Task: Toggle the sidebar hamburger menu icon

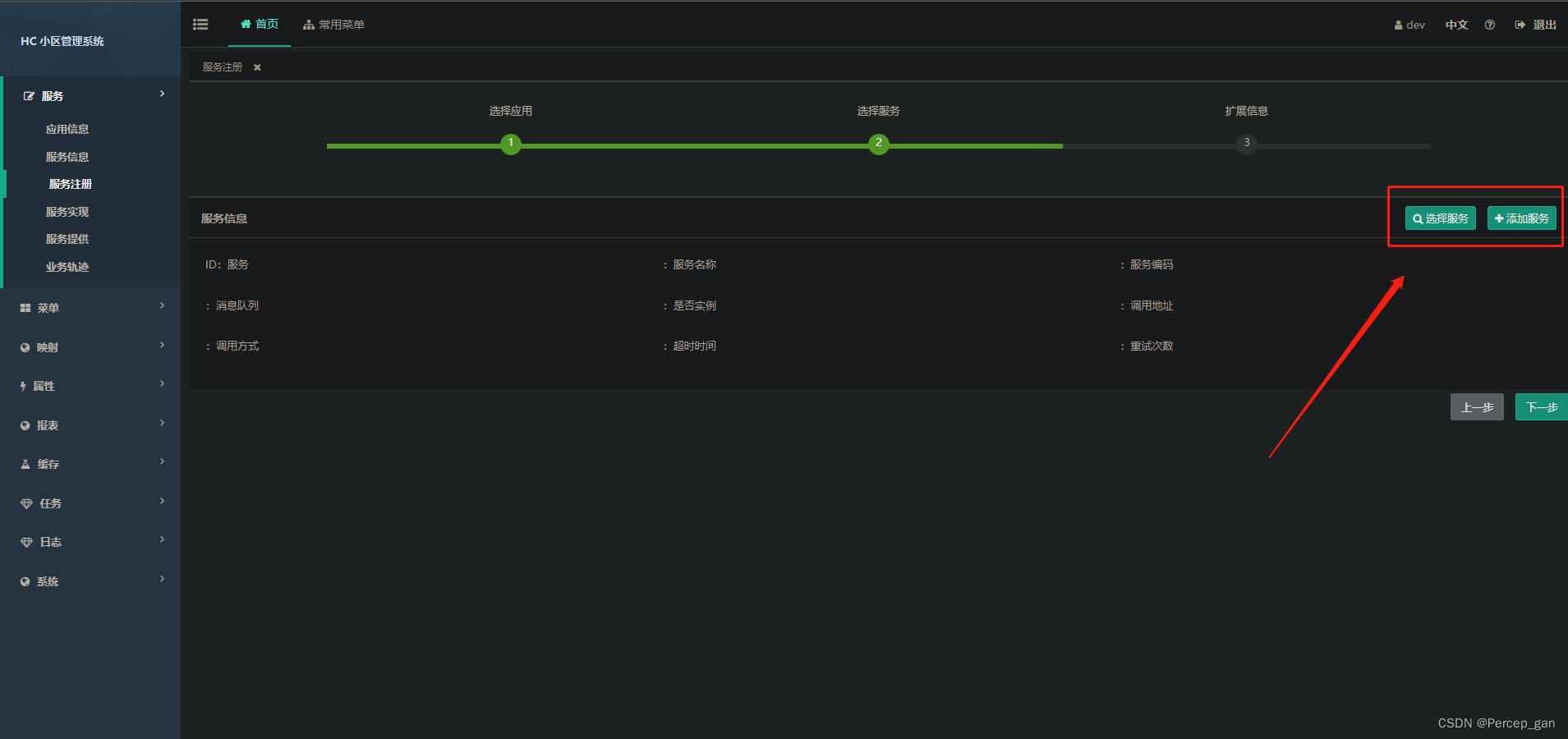Action: pos(200,25)
